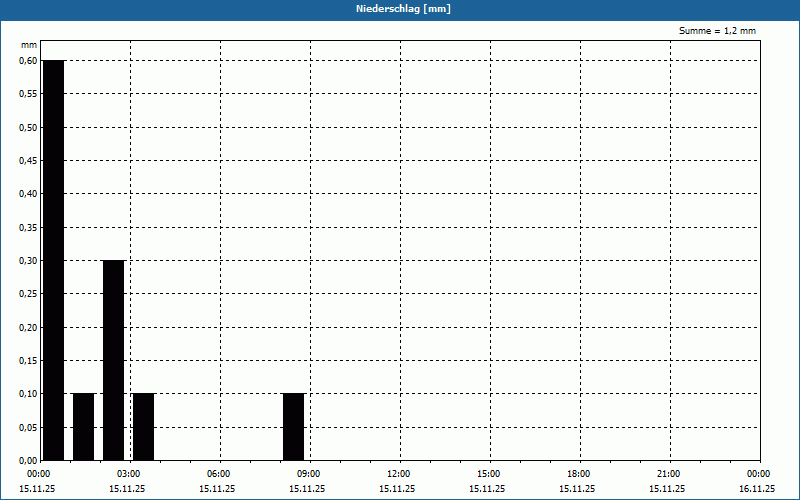Screen dimensions: 800x500
Task: Select the Summe = 1,2 mm total label
Action: pyautogui.click(x=717, y=31)
